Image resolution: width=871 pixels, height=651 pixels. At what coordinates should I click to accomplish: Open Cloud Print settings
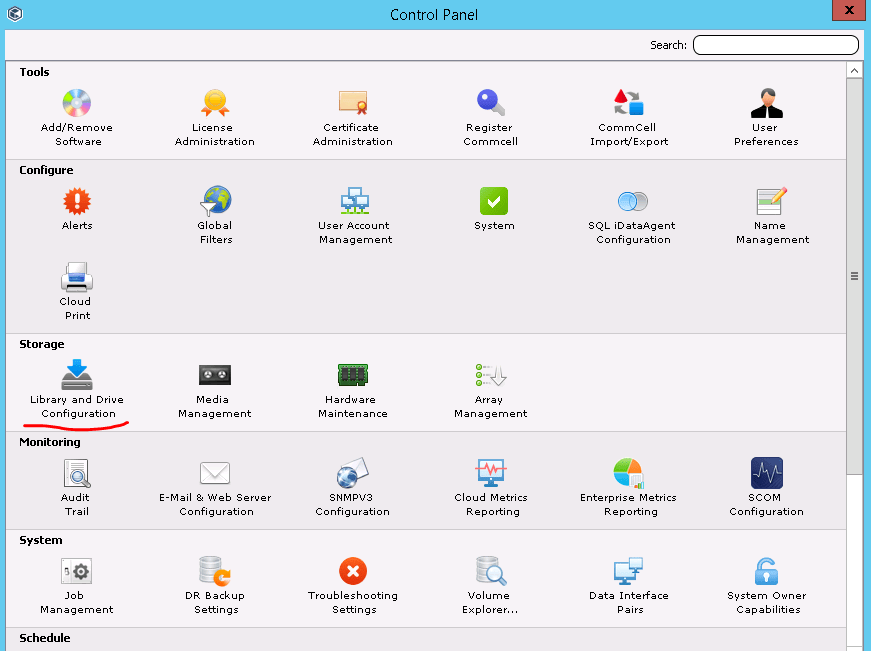click(76, 288)
